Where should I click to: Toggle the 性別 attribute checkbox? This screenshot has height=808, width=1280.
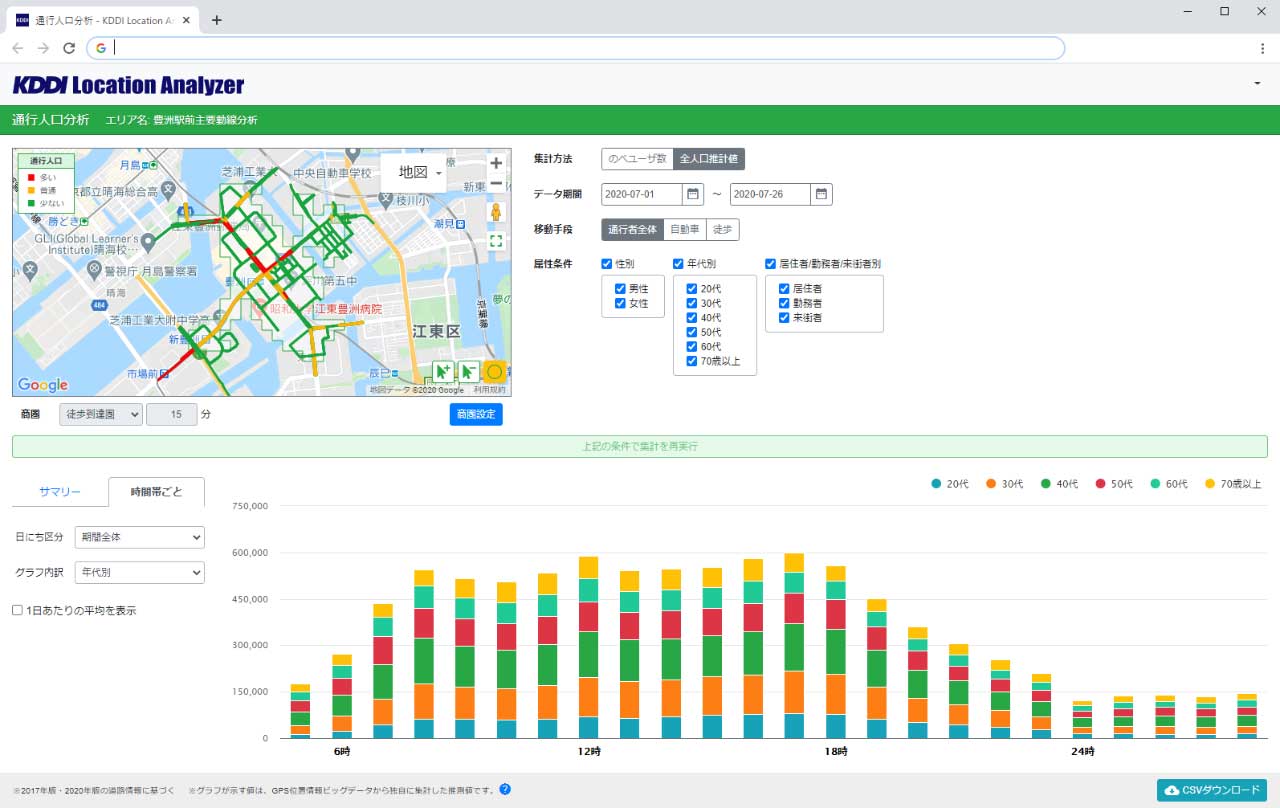coord(607,264)
